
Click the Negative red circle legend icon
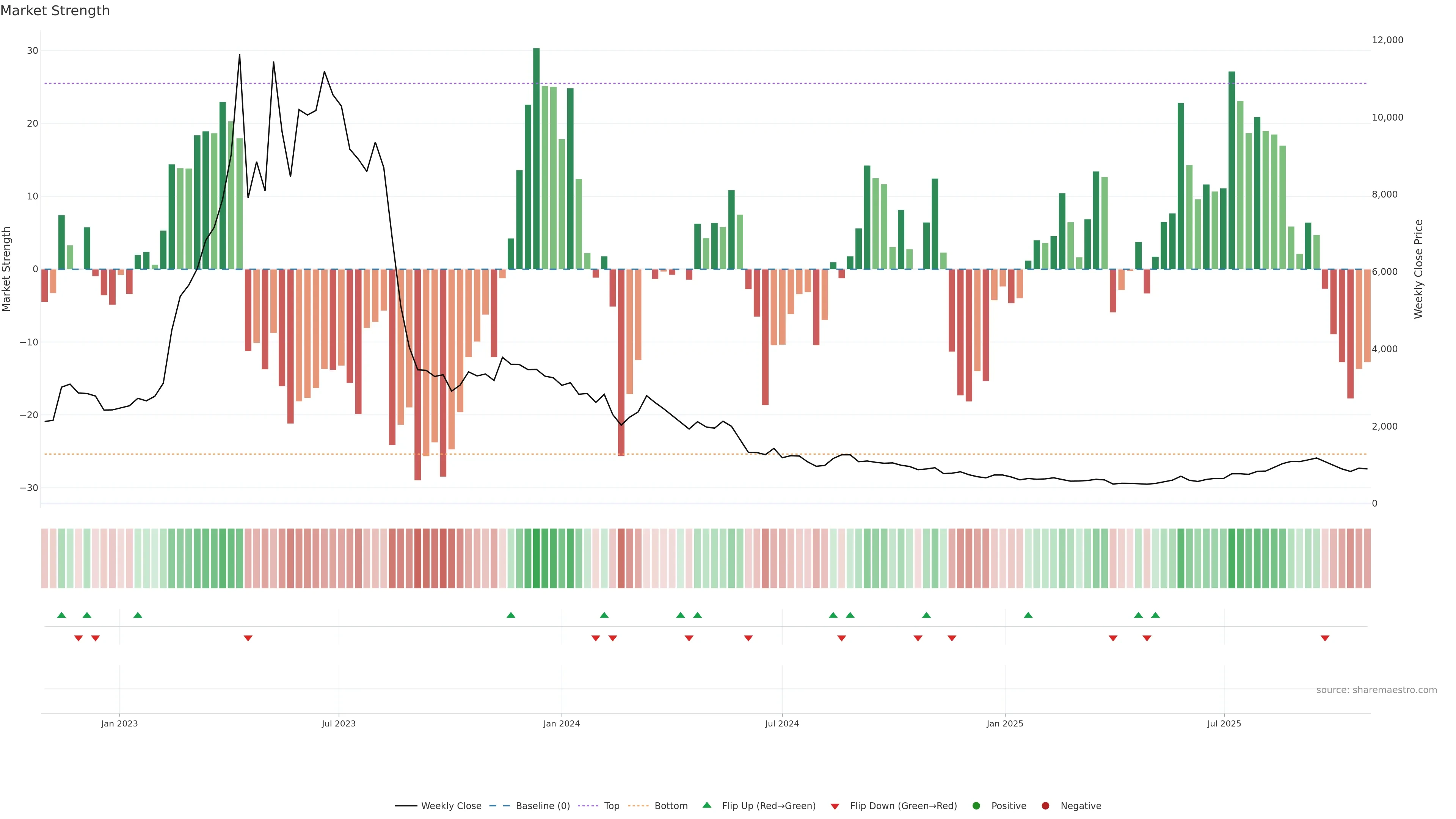click(1045, 806)
